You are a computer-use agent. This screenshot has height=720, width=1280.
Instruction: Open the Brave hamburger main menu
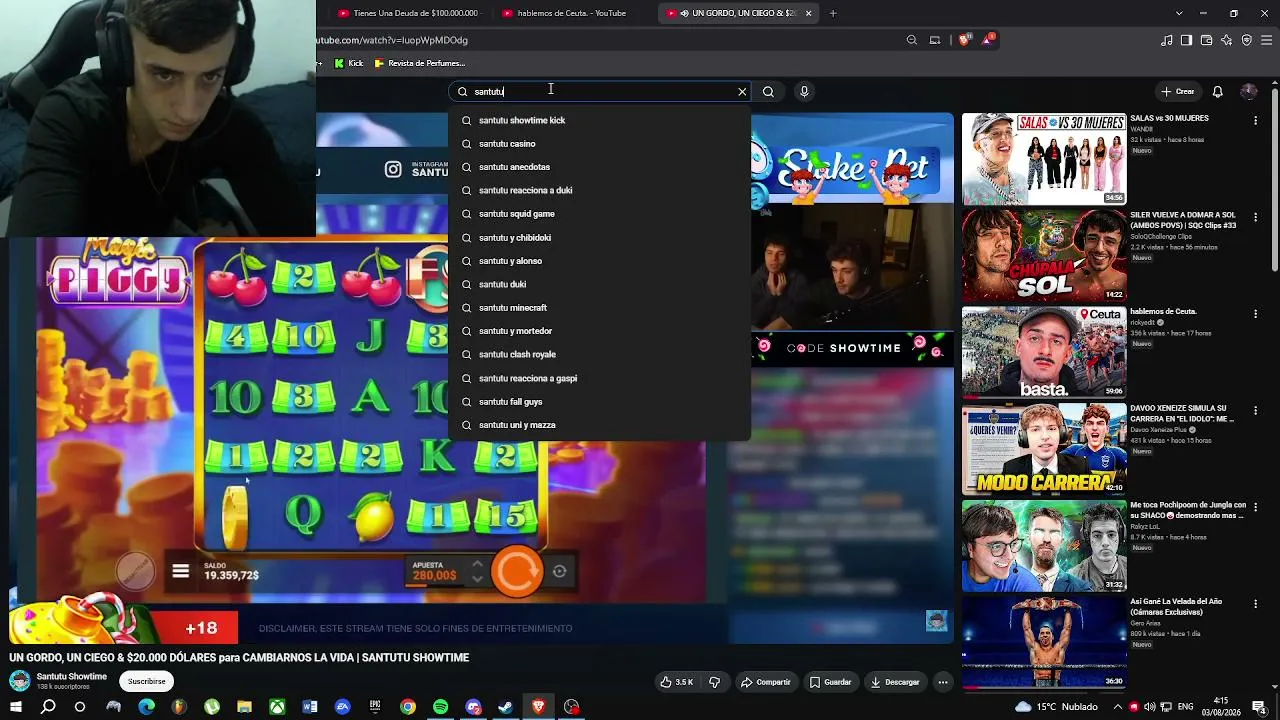click(x=1266, y=40)
